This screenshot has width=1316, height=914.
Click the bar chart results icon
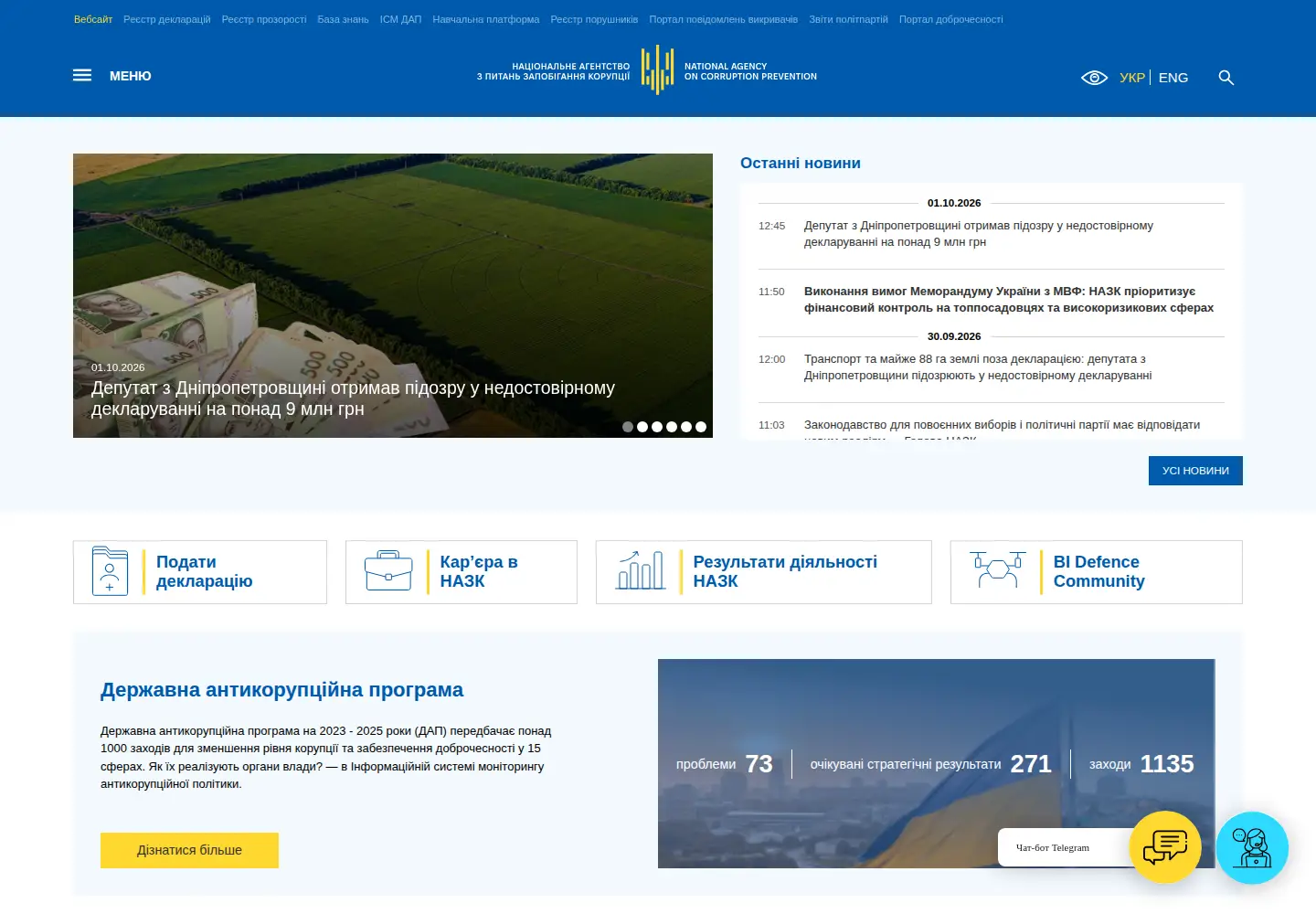click(641, 570)
